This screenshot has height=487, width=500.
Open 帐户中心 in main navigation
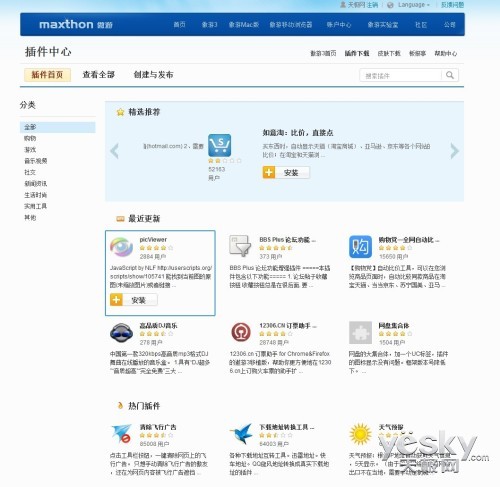coord(339,24)
